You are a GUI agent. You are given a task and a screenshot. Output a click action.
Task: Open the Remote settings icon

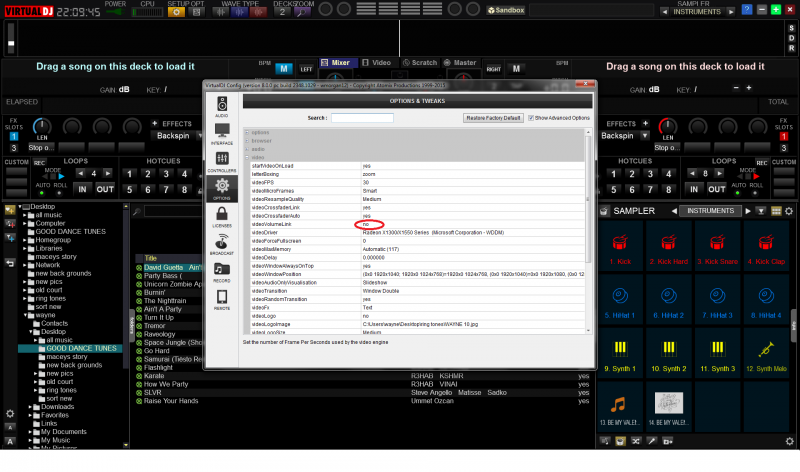coord(221,298)
